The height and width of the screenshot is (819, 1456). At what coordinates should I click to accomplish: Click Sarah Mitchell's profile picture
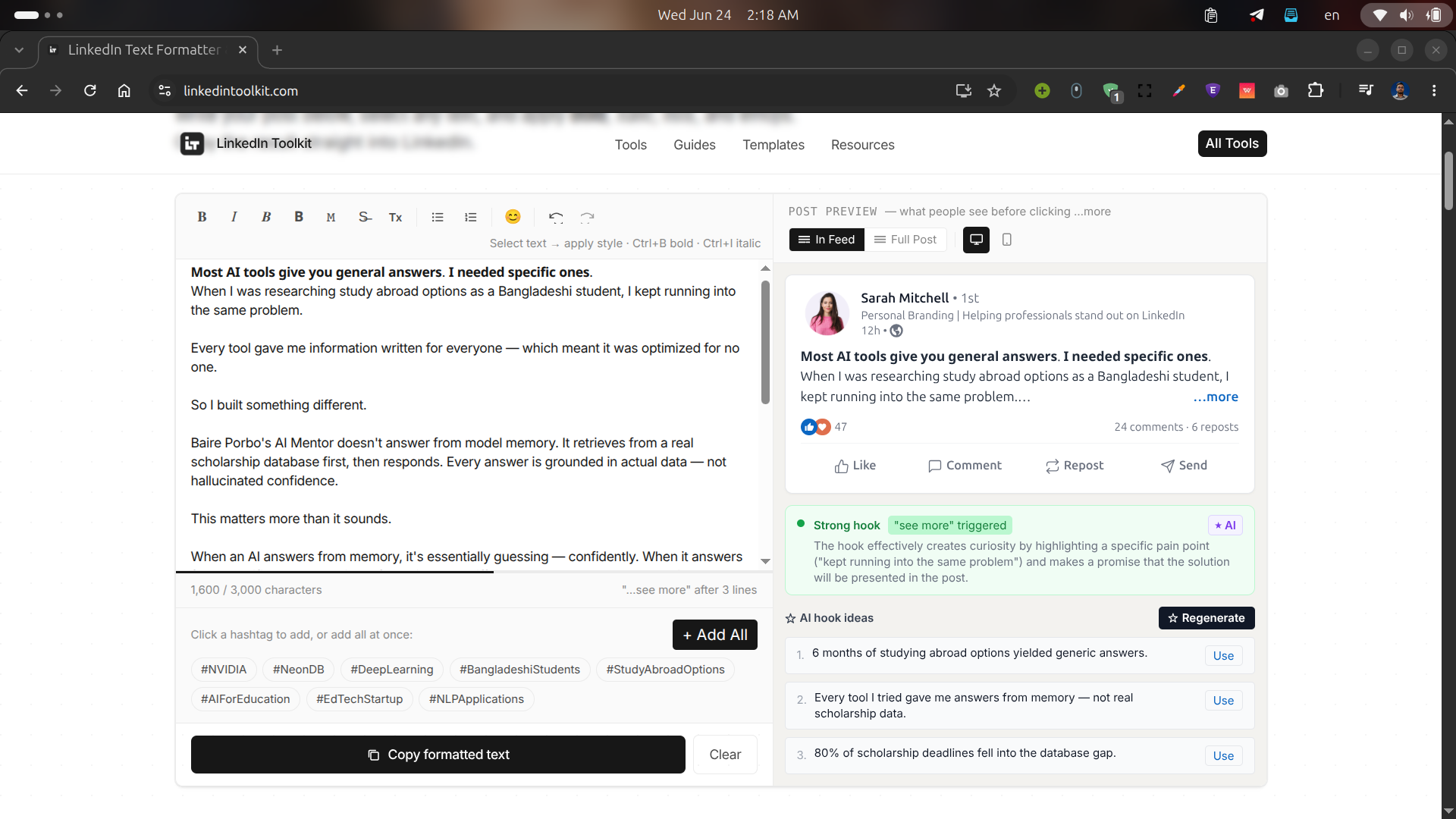(827, 313)
